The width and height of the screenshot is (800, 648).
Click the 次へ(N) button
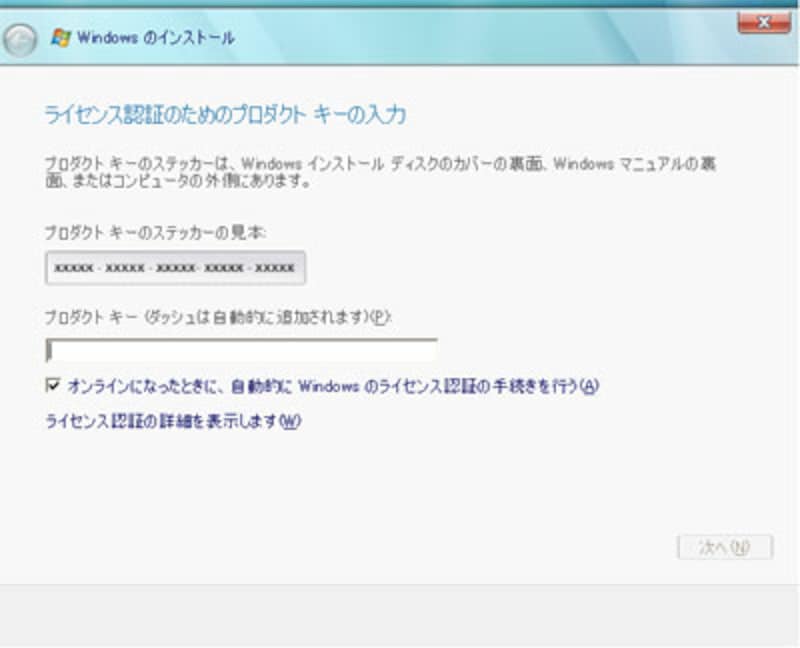point(724,547)
